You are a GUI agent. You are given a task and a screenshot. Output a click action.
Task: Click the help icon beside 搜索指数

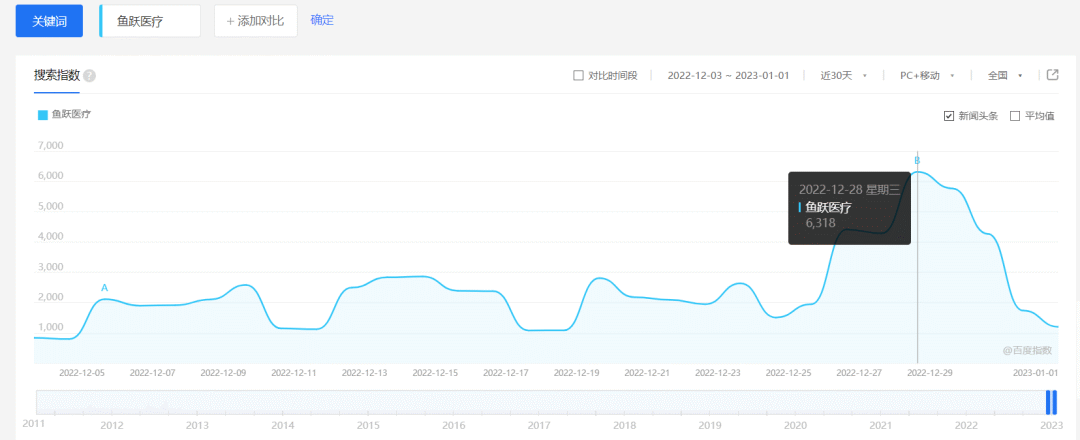point(89,76)
